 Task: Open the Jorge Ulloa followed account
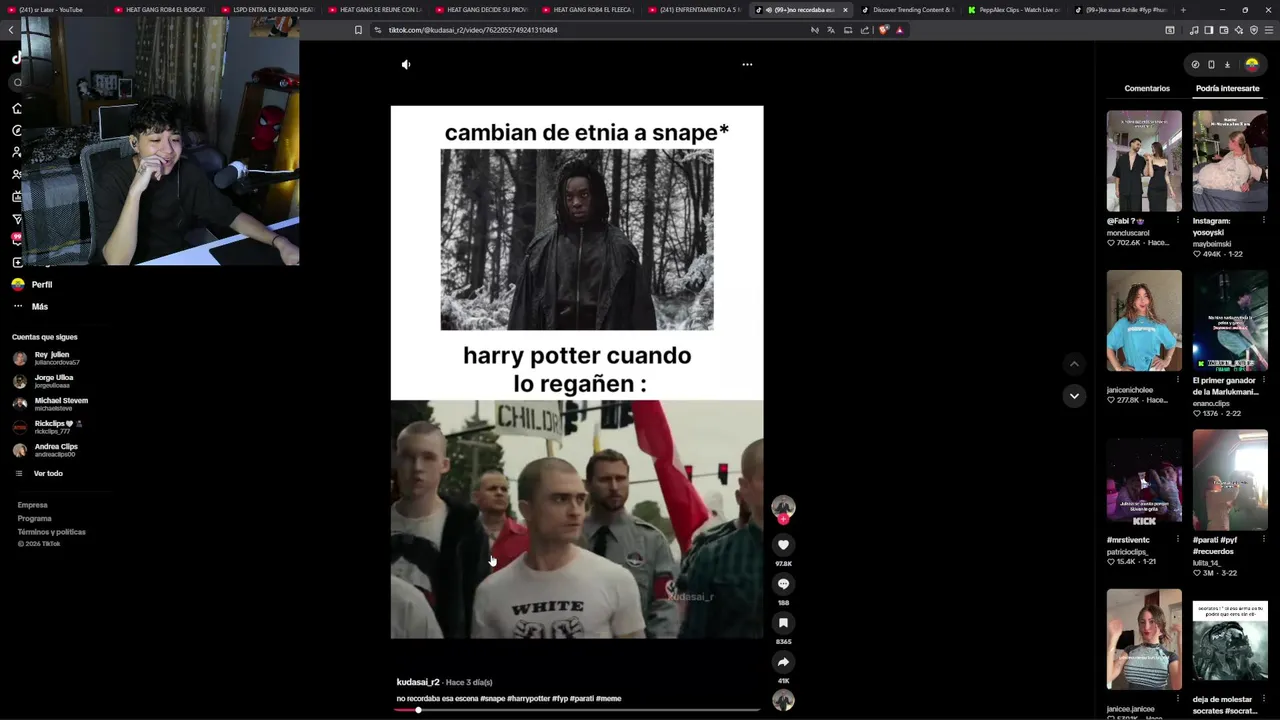(x=43, y=381)
